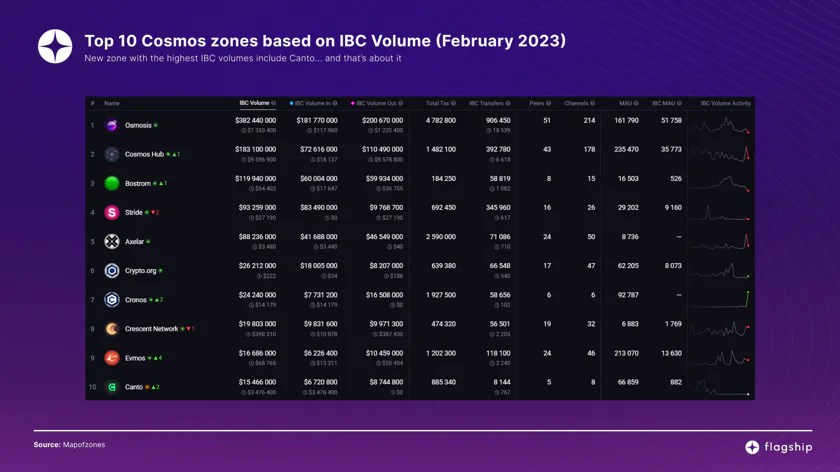Click the Cosmos Hub zone logo icon
Screen dimensions: 840x472
[x=111, y=154]
